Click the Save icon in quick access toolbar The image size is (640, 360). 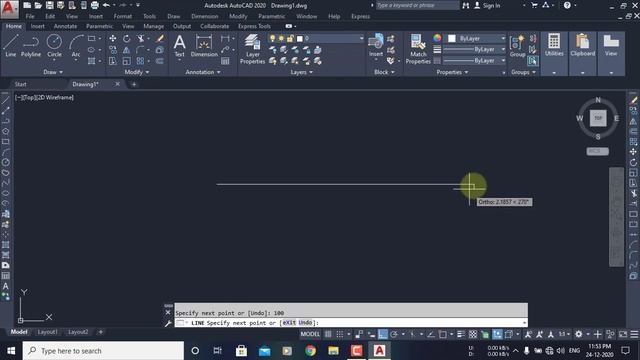[x=49, y=5]
